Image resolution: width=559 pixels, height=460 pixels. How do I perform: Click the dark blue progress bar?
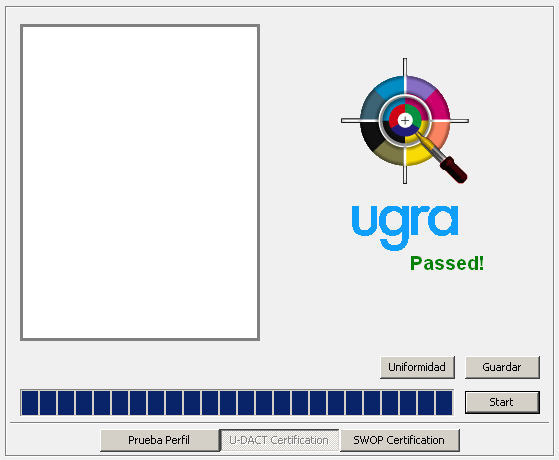click(237, 403)
